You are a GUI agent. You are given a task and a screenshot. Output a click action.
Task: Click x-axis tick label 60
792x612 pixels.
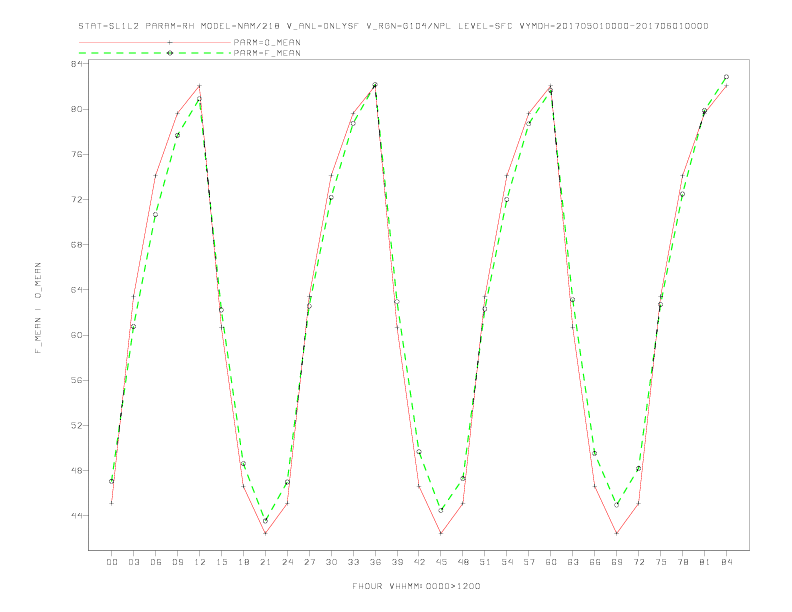tap(551, 562)
